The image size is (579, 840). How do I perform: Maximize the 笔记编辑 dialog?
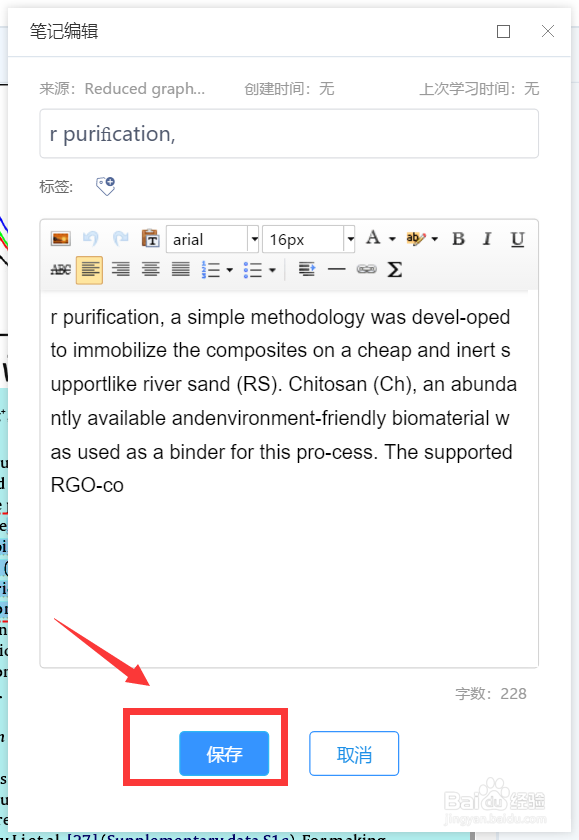click(x=503, y=32)
